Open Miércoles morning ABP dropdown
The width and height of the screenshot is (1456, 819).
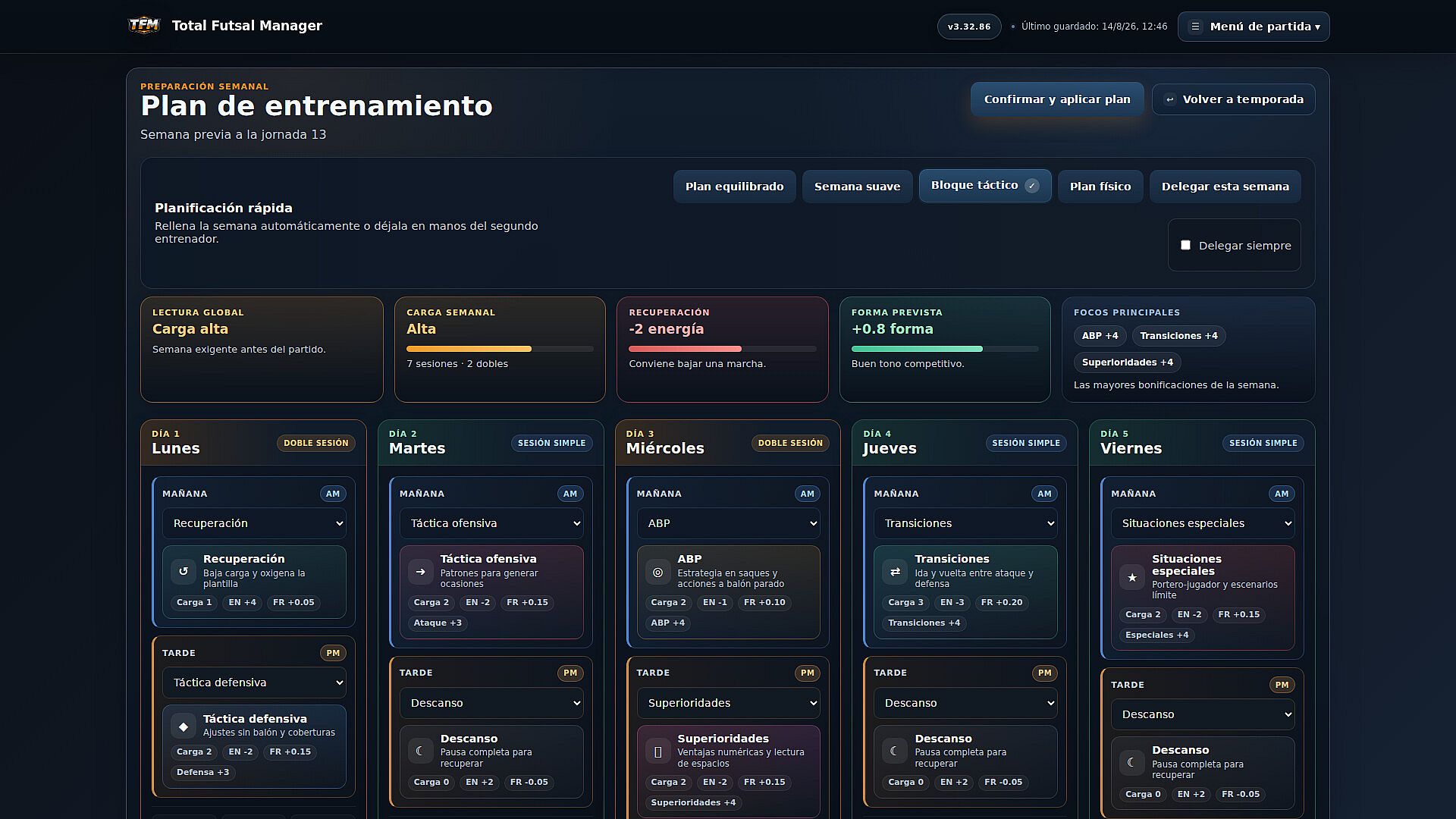pyautogui.click(x=729, y=523)
